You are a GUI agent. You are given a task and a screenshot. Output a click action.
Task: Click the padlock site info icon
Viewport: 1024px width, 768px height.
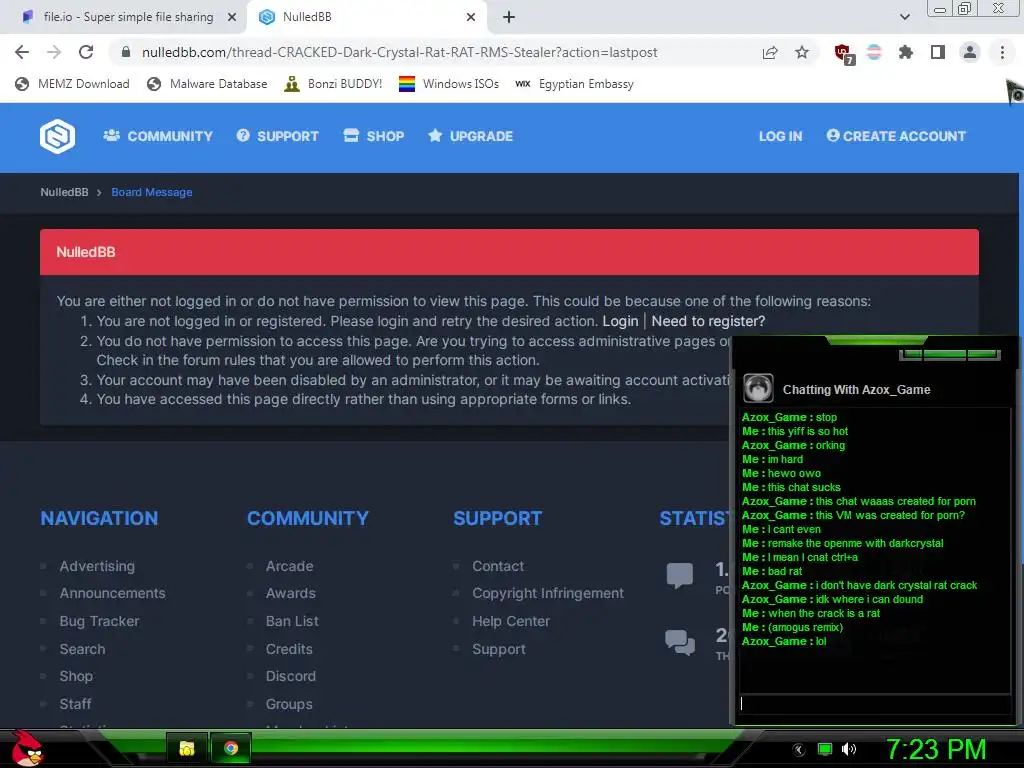point(126,52)
